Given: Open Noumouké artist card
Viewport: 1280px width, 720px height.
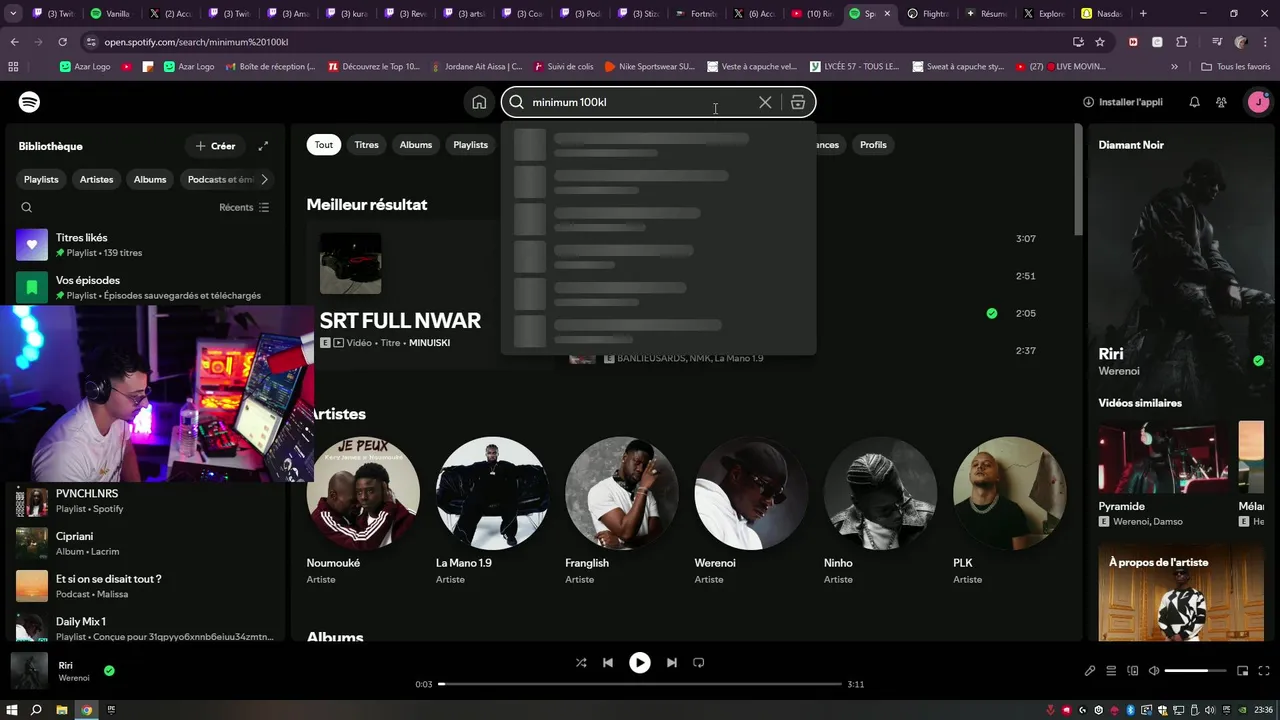Looking at the screenshot, I should pos(363,512).
